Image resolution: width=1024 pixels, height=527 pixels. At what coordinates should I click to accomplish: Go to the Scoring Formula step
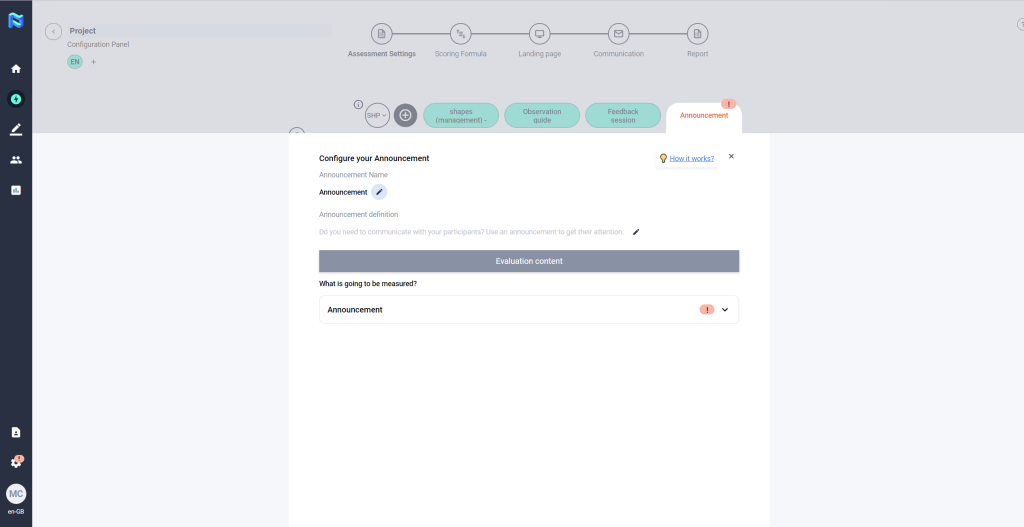(x=460, y=34)
